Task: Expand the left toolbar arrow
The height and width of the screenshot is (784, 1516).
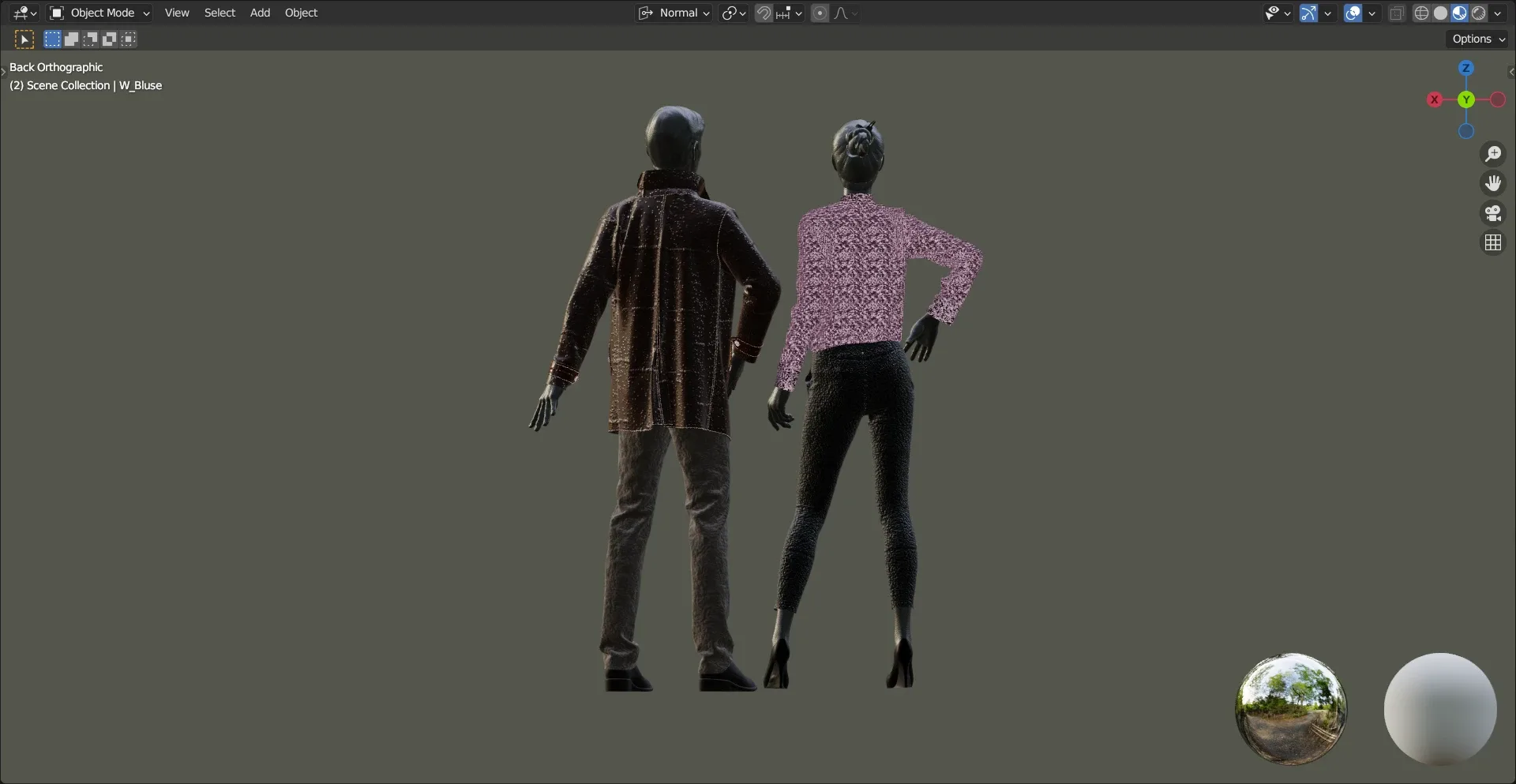Action: point(3,72)
